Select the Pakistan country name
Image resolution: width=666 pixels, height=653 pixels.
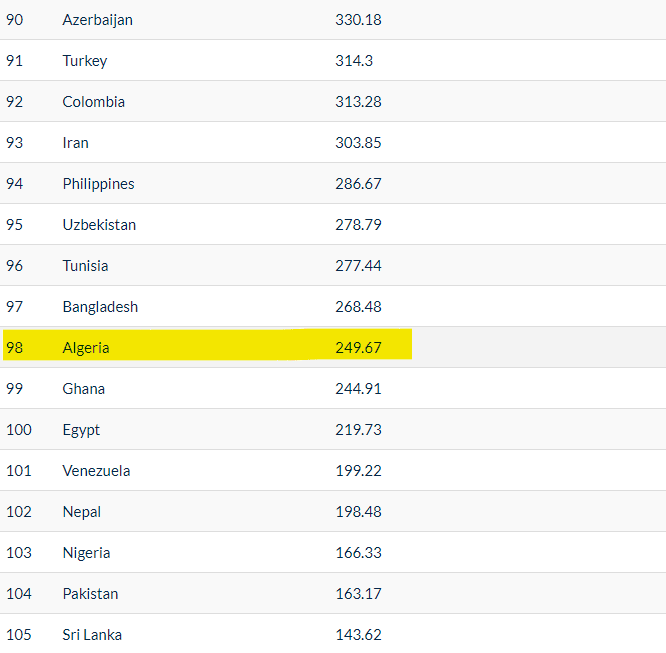pos(90,594)
